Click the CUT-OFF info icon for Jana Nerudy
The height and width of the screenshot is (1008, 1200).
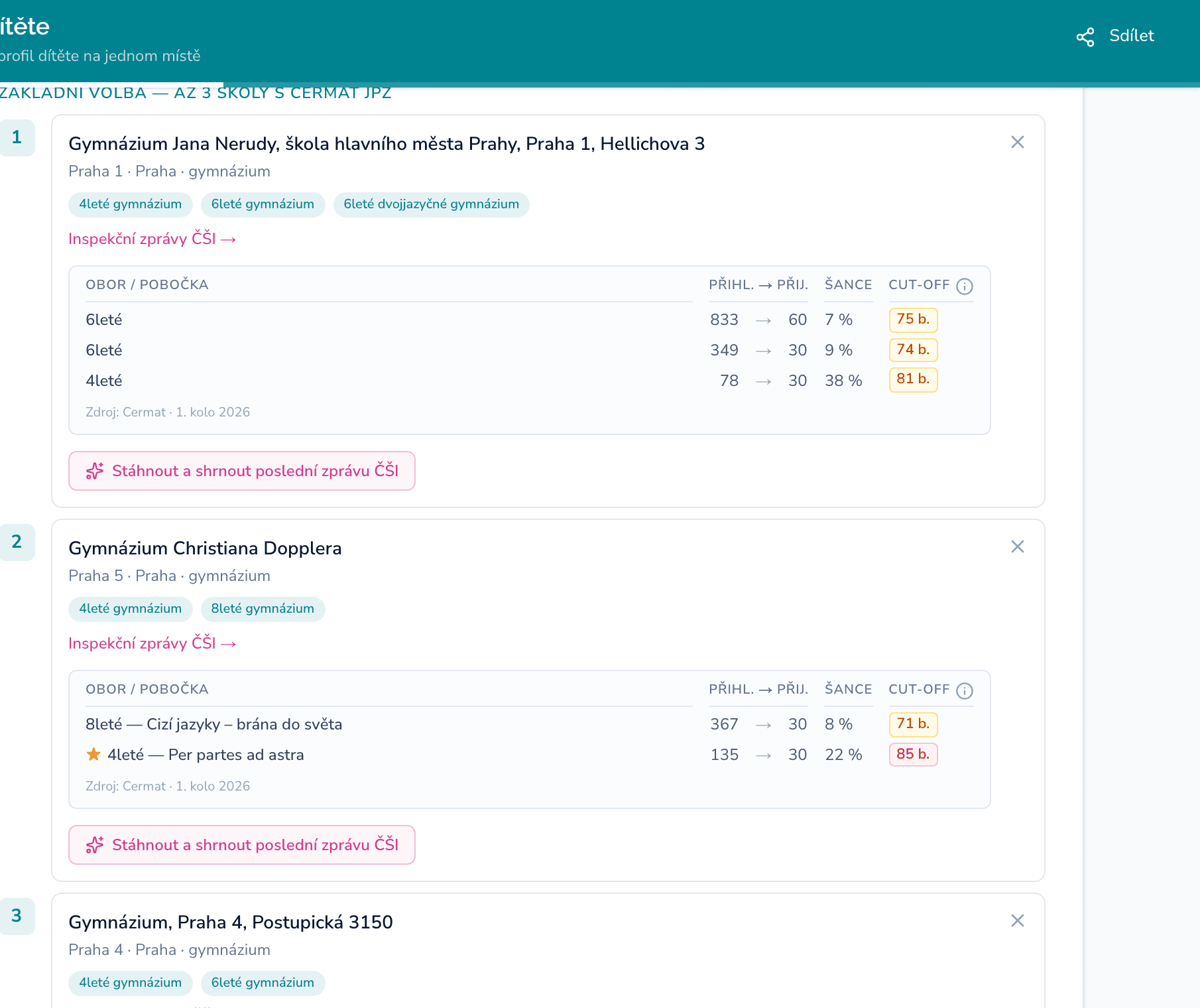(965, 286)
